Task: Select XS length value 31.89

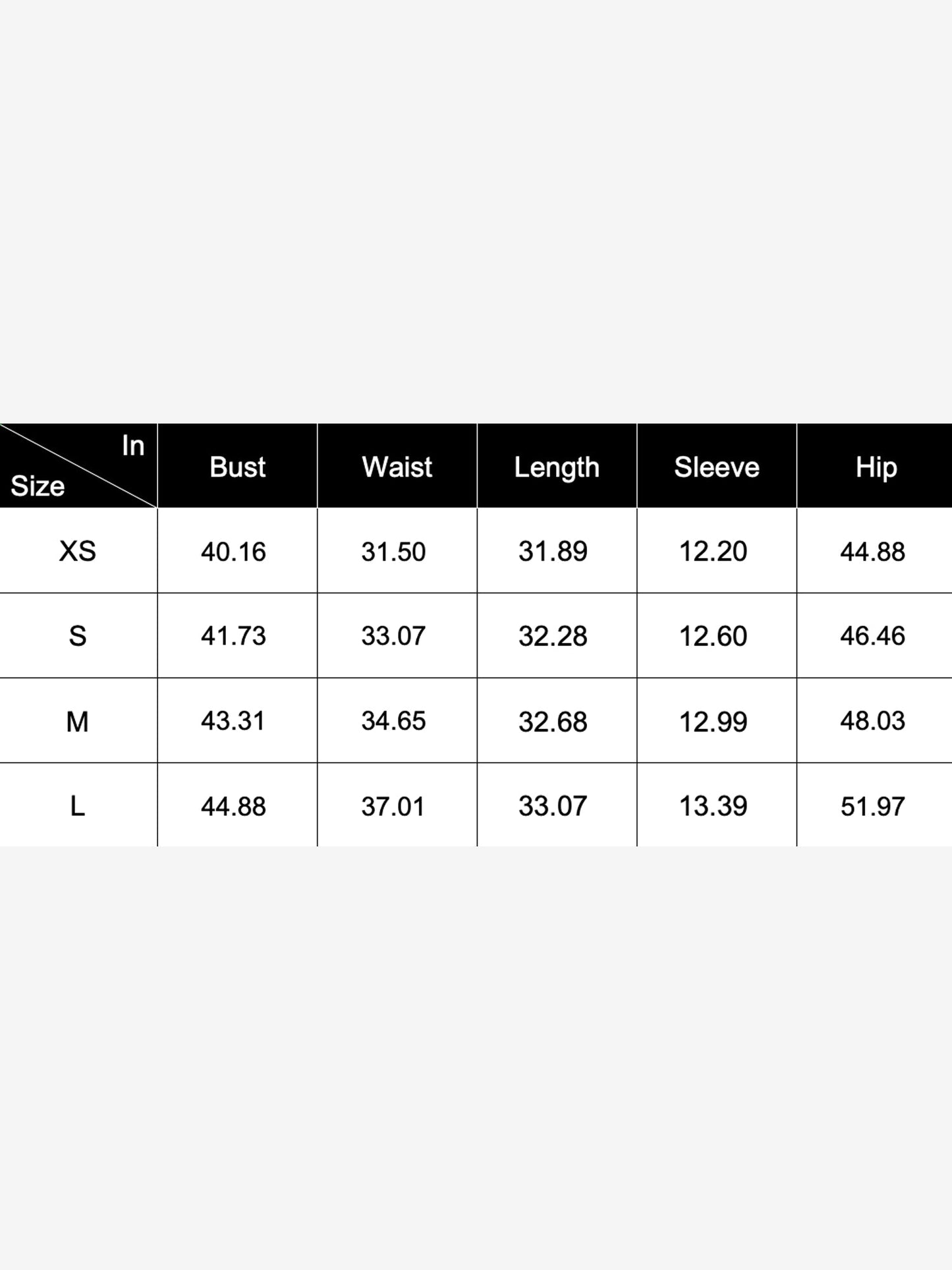Action: [553, 551]
